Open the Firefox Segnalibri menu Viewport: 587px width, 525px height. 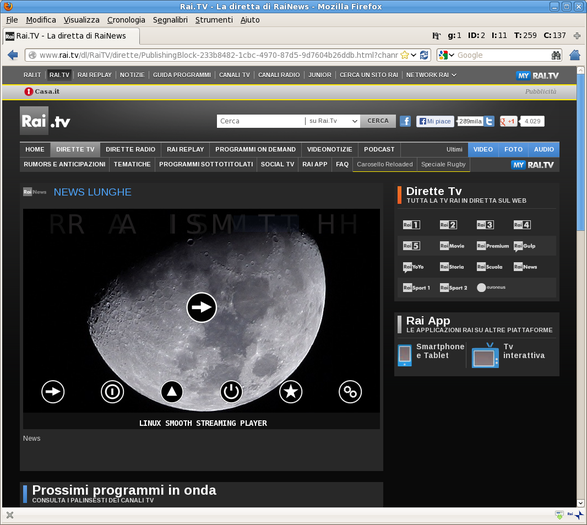click(170, 20)
